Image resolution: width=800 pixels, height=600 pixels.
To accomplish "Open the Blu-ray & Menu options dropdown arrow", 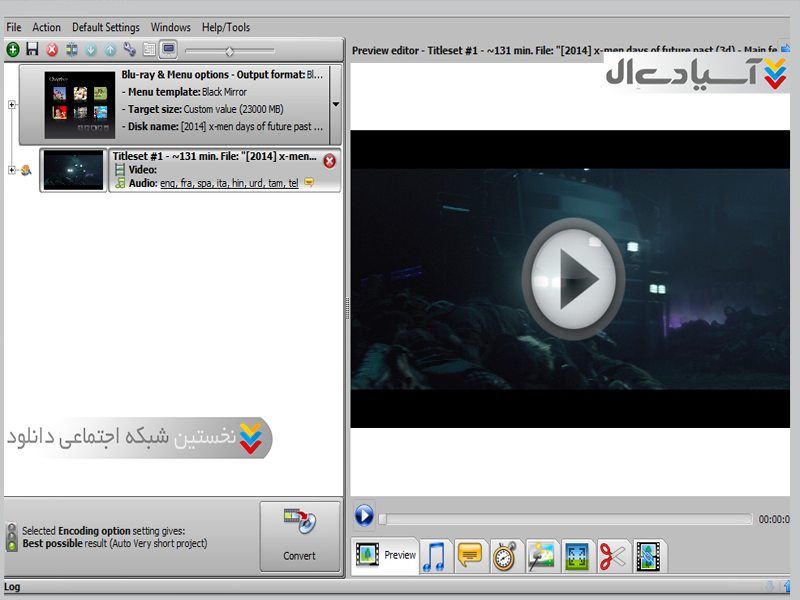I will tap(335, 104).
